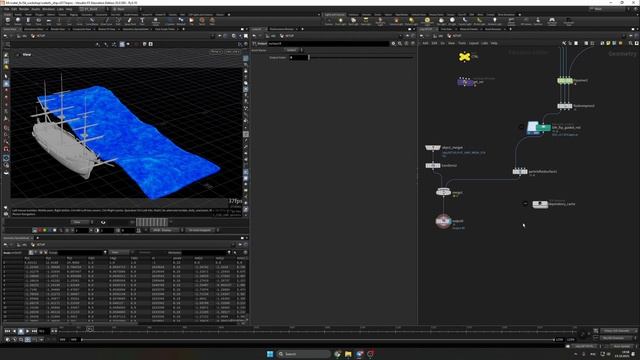Click the Output Index slider handle

pos(309,58)
